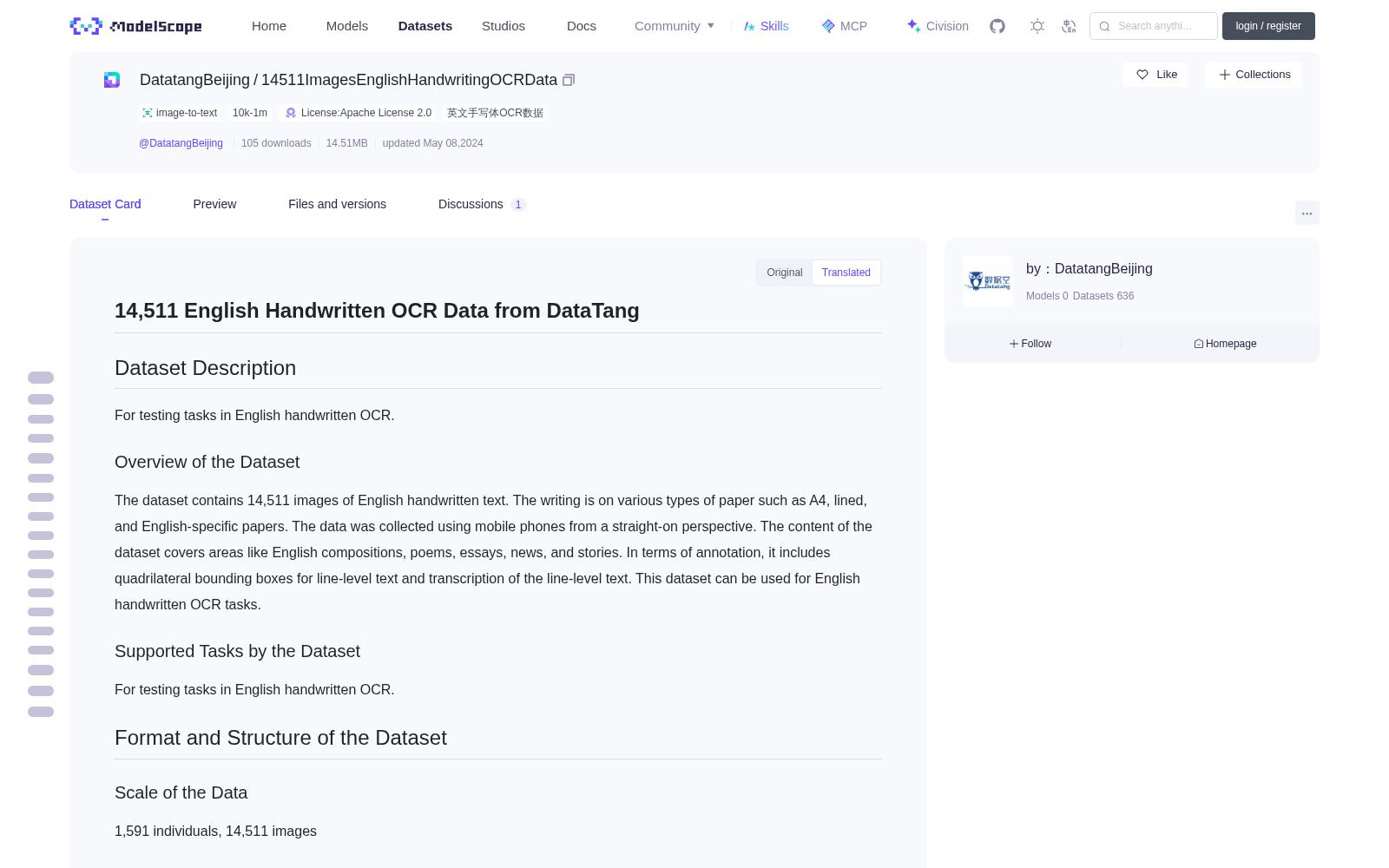Click the heart Like button

point(1155,75)
